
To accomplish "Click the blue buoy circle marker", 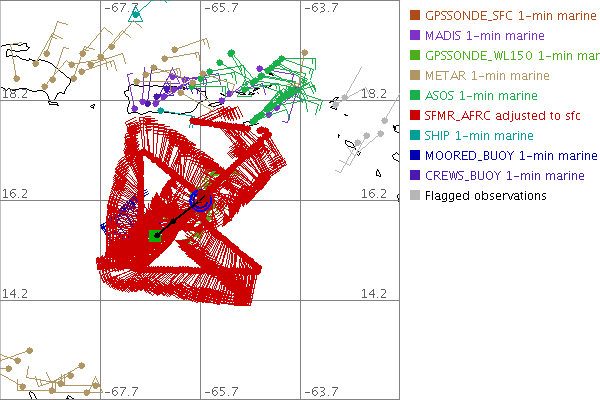I will click(199, 201).
